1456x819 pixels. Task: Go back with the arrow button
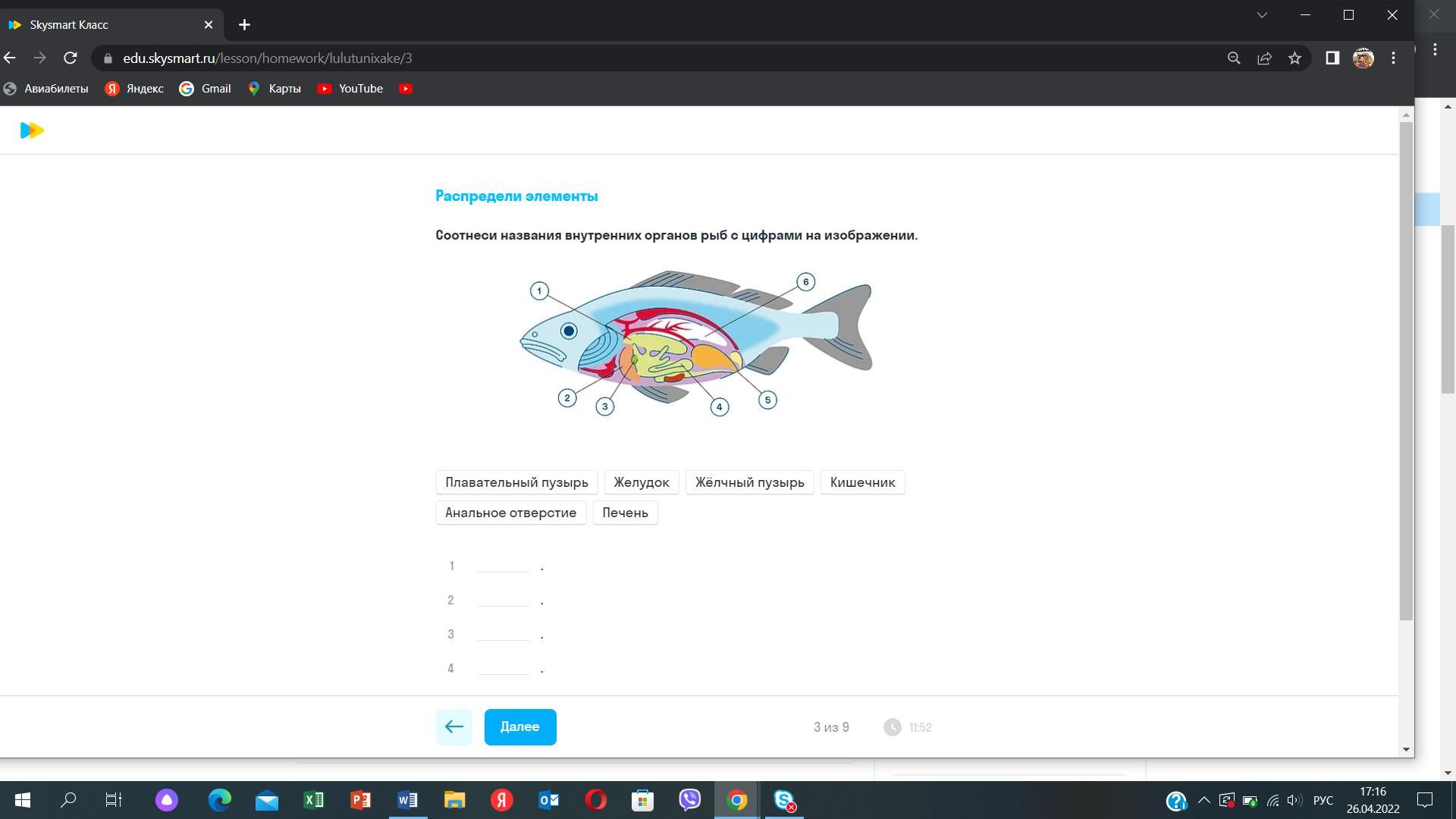click(453, 727)
